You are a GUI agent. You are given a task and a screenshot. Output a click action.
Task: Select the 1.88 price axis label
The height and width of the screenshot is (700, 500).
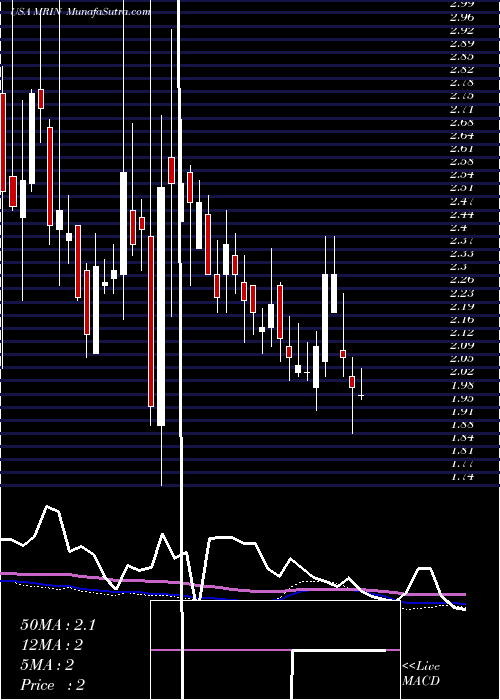tap(462, 424)
